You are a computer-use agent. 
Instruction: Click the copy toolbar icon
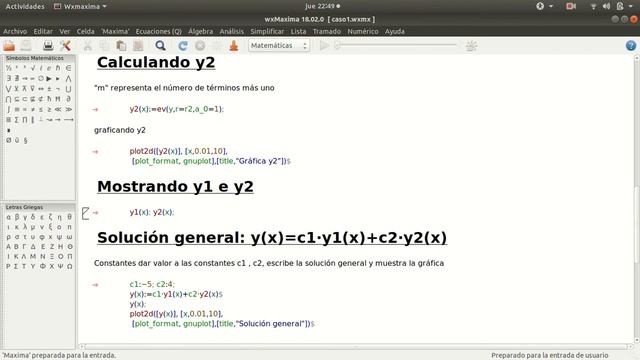(104, 46)
